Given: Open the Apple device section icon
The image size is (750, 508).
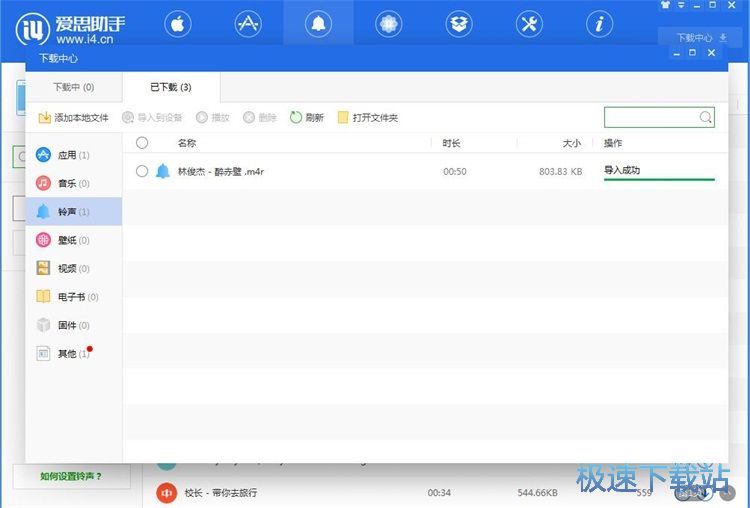Looking at the screenshot, I should coord(177,24).
